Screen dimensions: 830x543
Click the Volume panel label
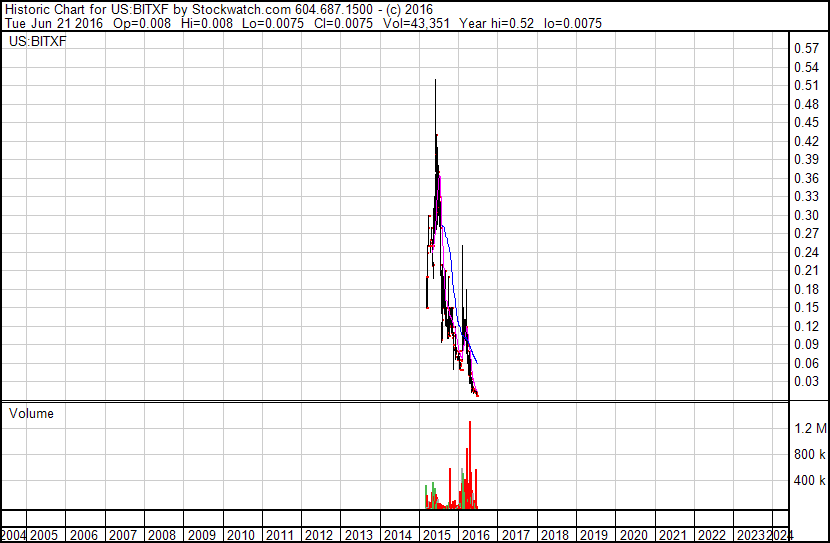click(x=31, y=413)
